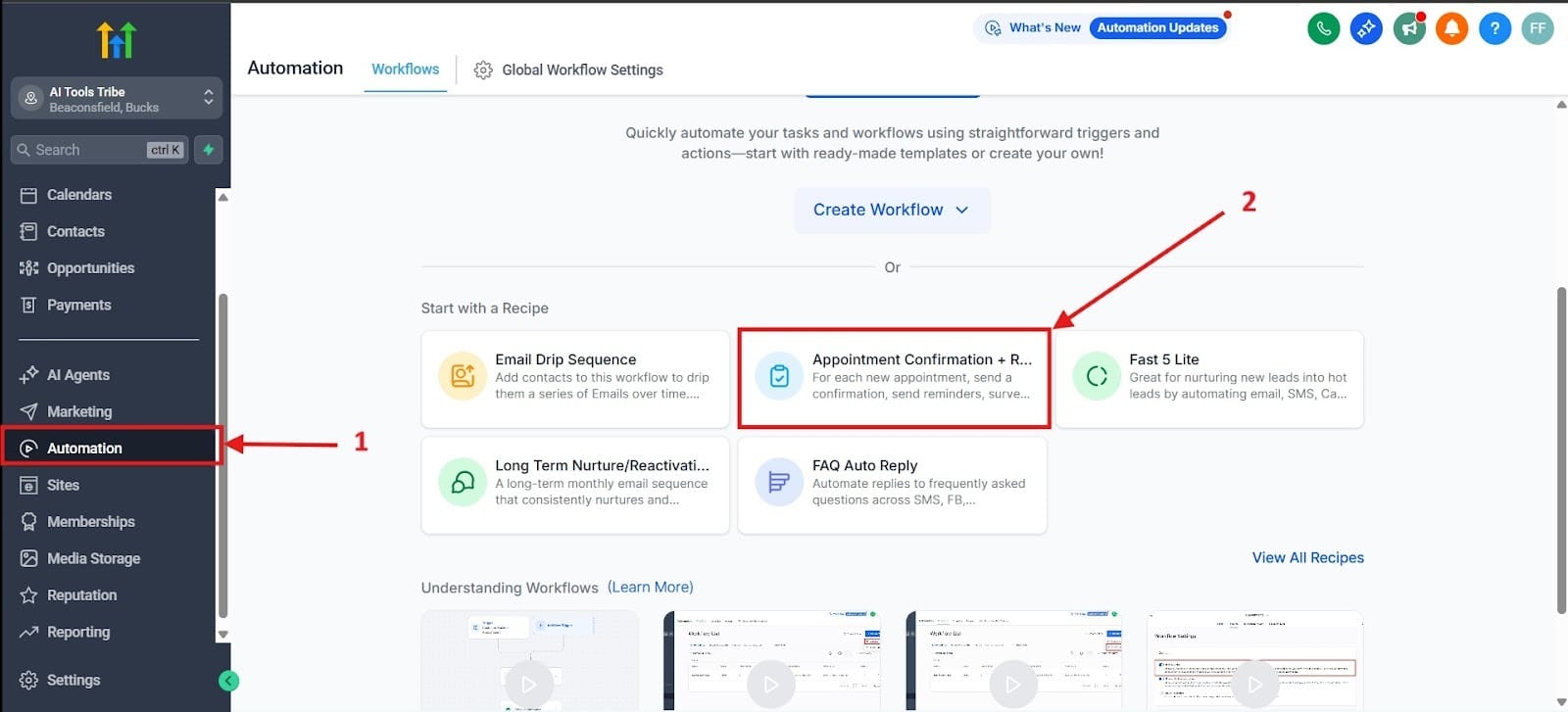Open the help question mark icon
Viewport: 1568px width, 712px height.
pyautogui.click(x=1494, y=28)
